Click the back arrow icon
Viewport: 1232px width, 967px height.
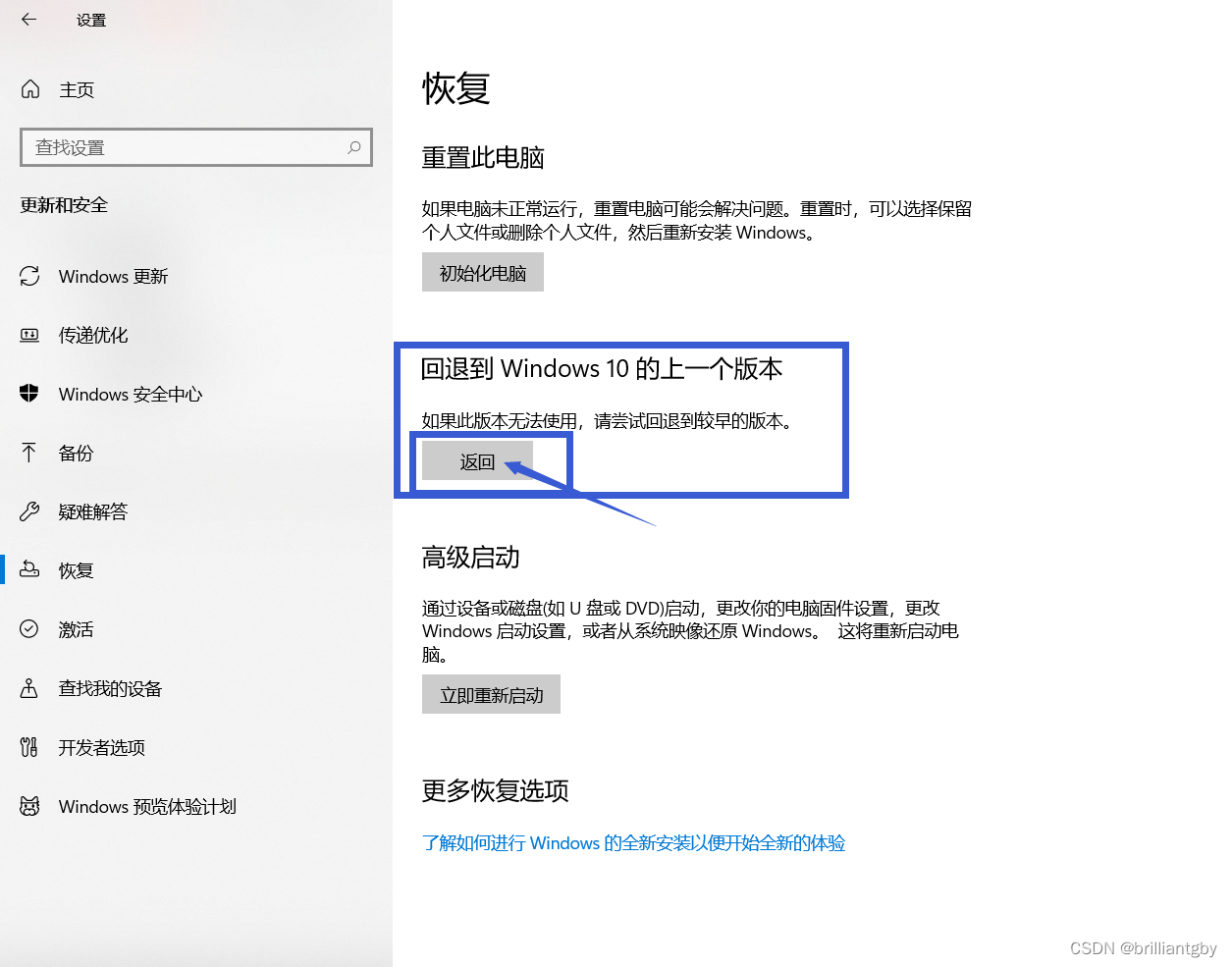point(28,19)
